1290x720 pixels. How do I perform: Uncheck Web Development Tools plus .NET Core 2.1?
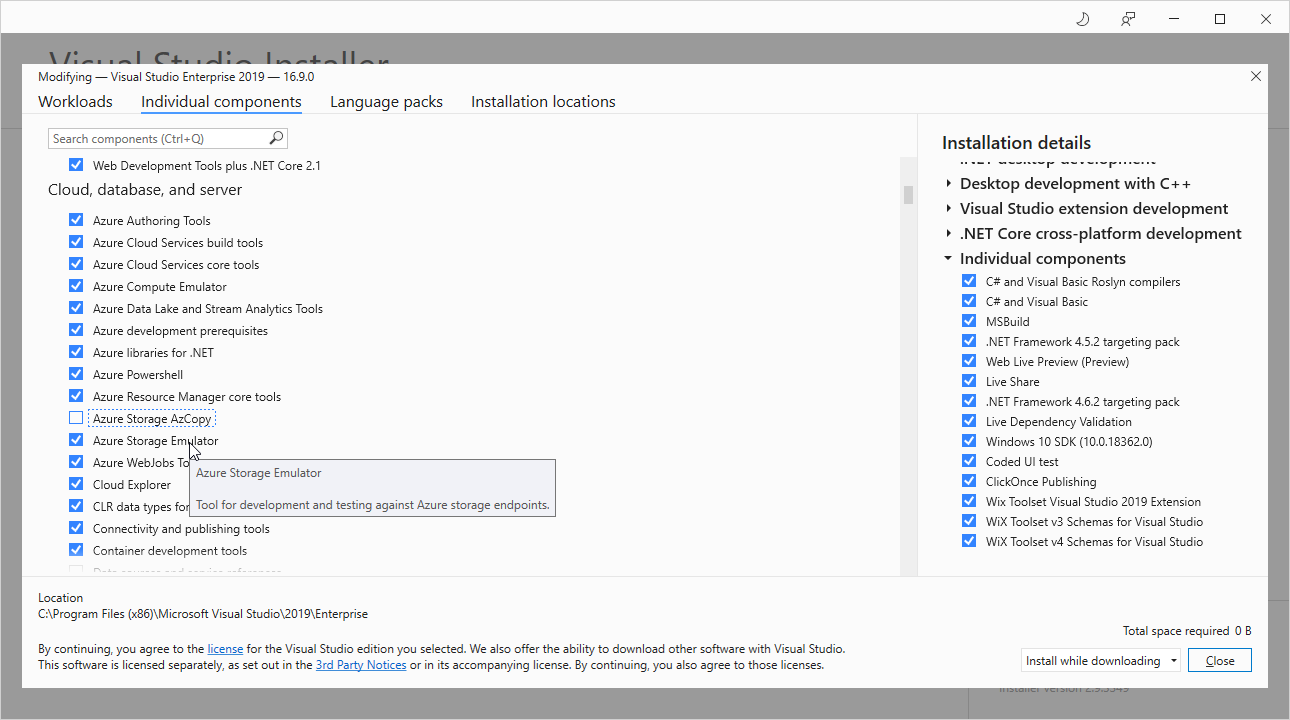(76, 165)
